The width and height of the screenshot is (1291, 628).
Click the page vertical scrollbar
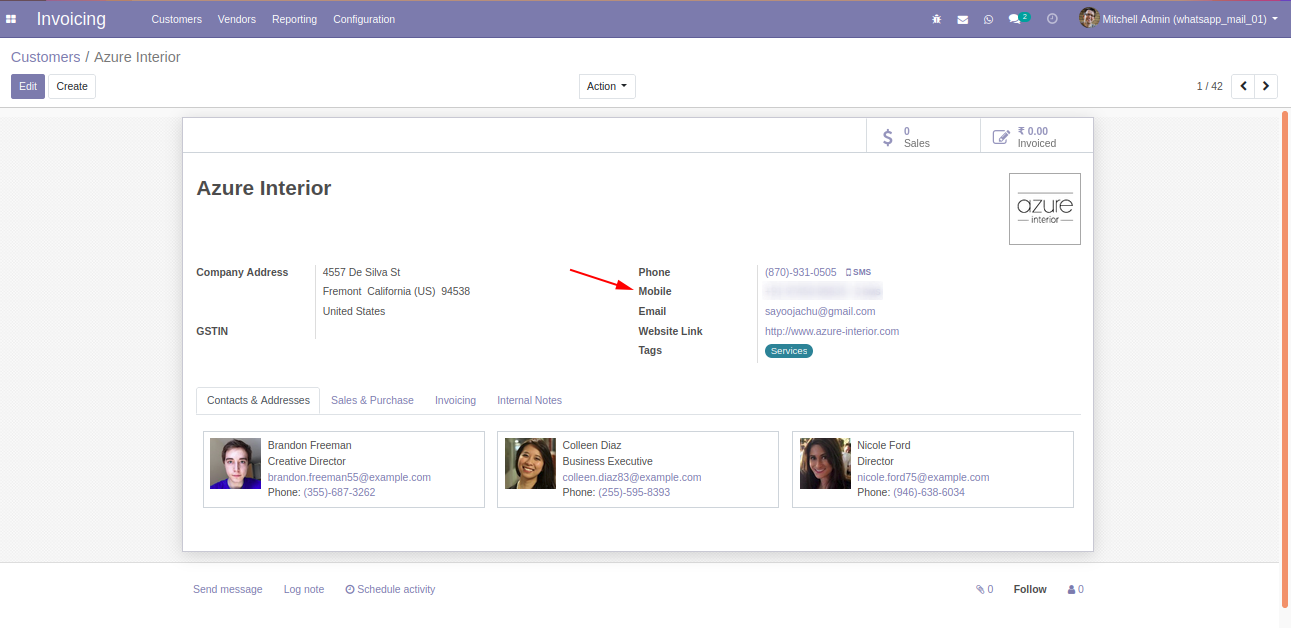coord(1285,358)
